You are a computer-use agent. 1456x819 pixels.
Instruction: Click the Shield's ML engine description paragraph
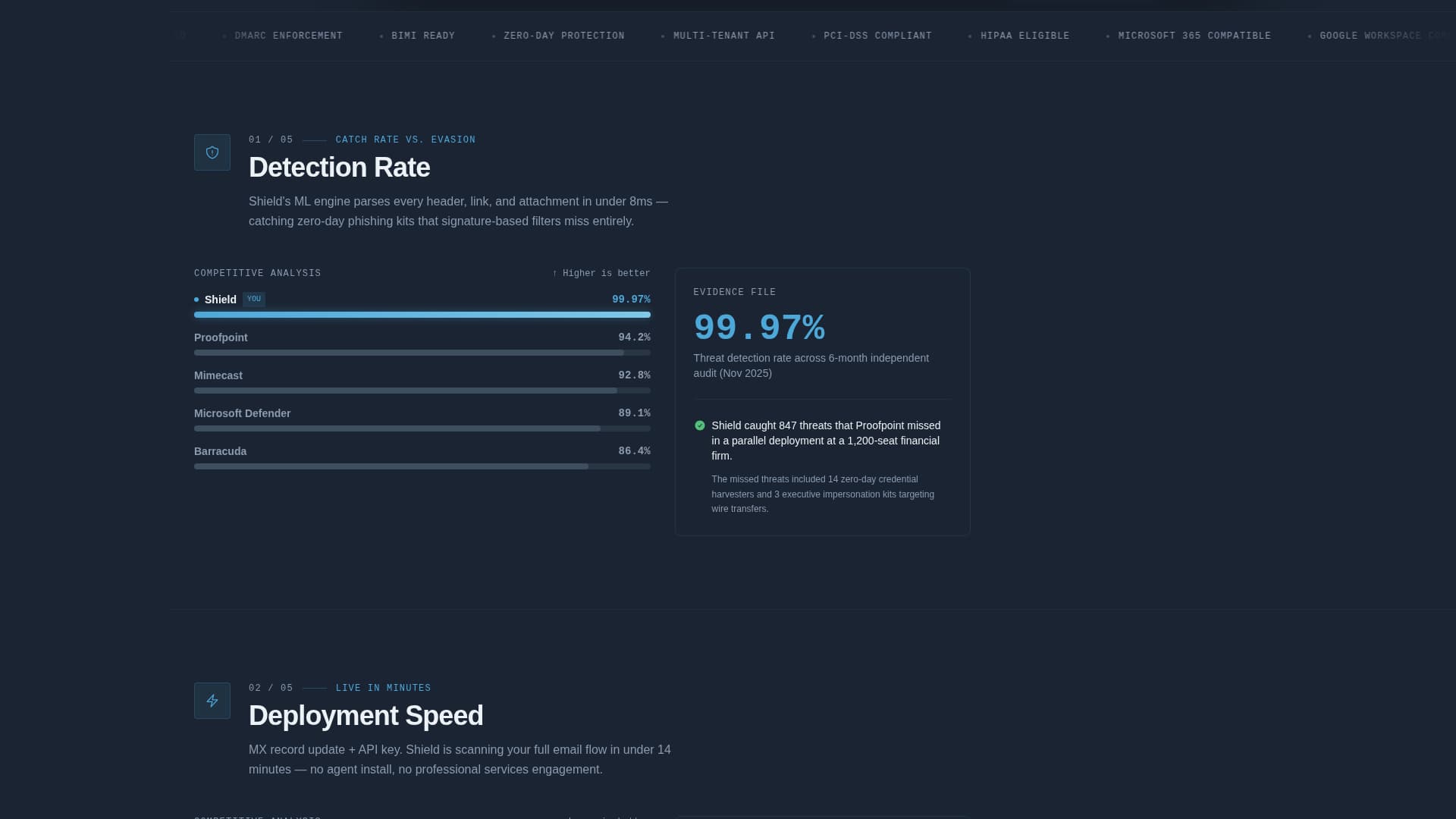(x=459, y=212)
